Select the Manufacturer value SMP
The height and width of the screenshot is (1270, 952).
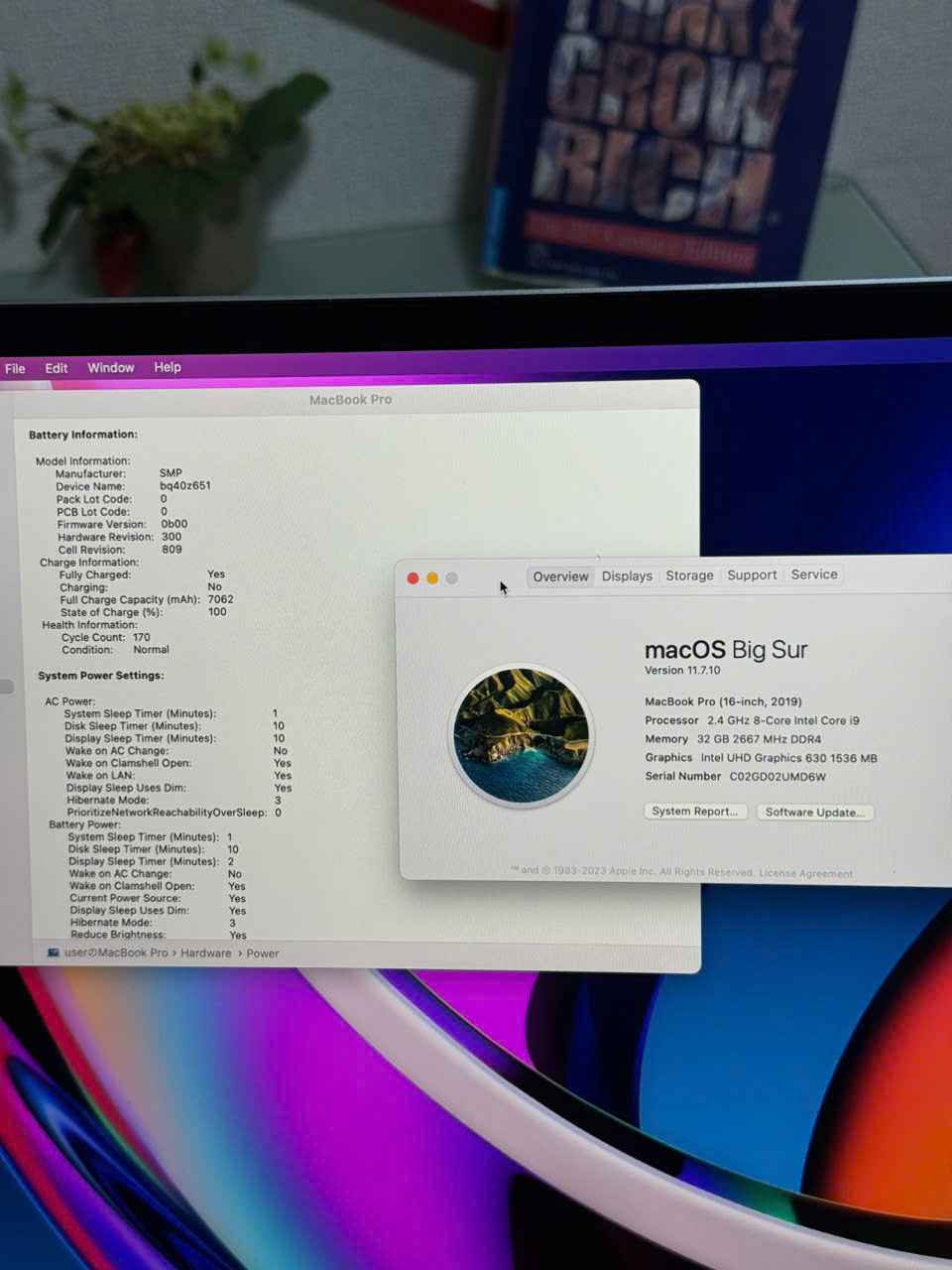point(171,473)
